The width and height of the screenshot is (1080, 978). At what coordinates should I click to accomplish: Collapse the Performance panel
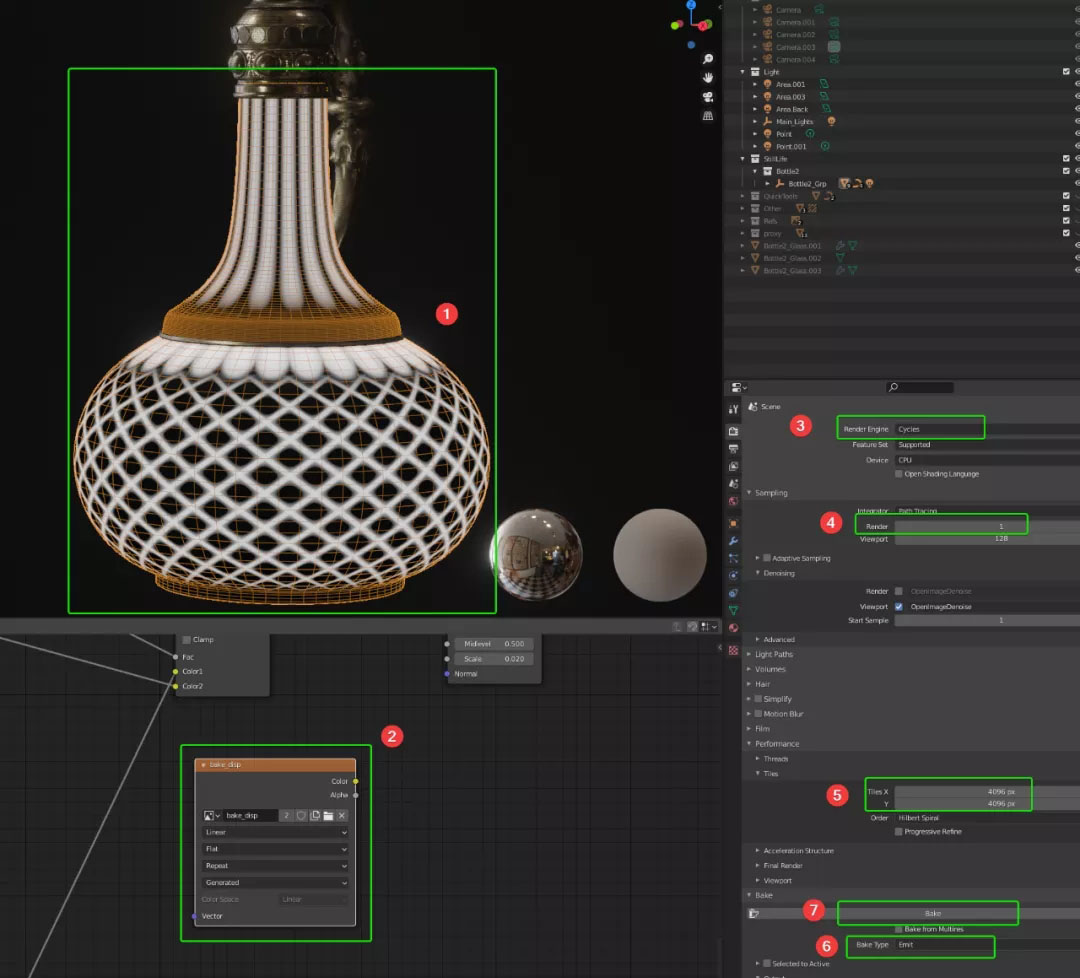click(749, 743)
